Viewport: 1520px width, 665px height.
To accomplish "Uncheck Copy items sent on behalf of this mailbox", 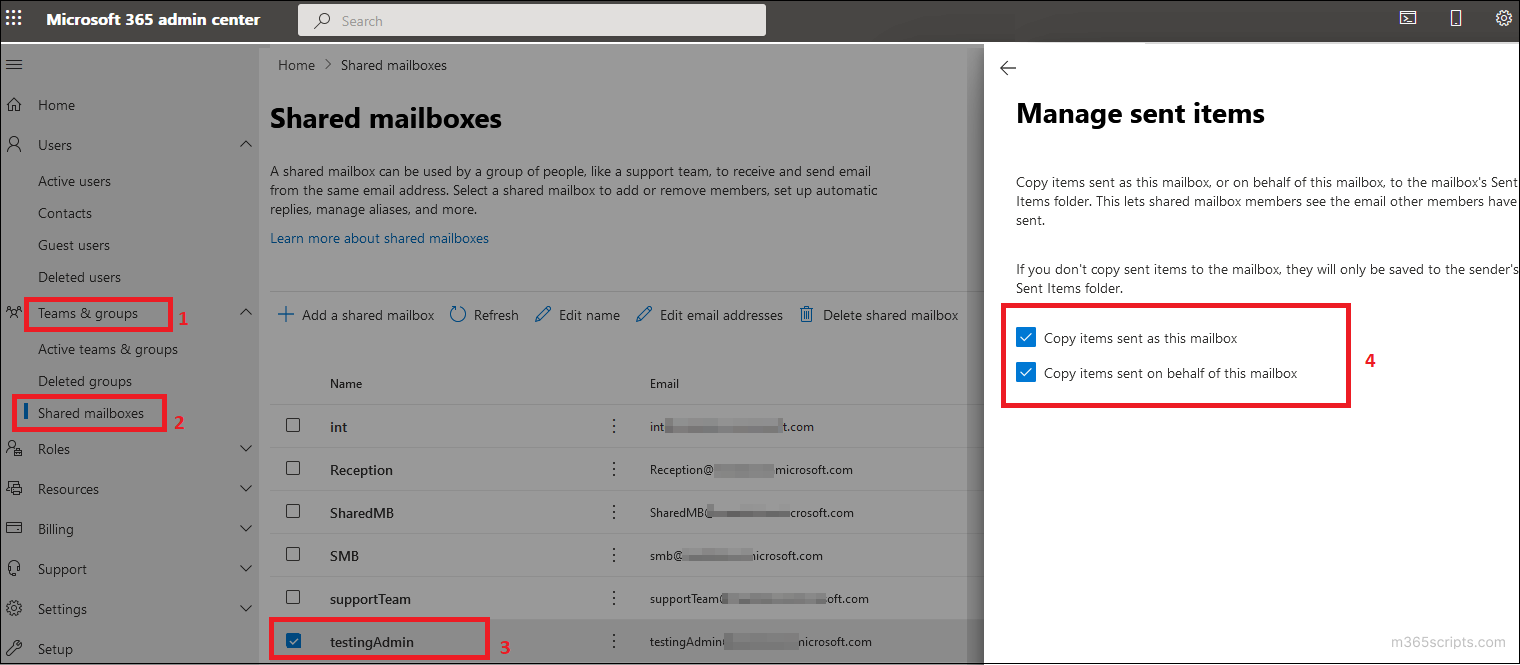I will coord(1025,372).
